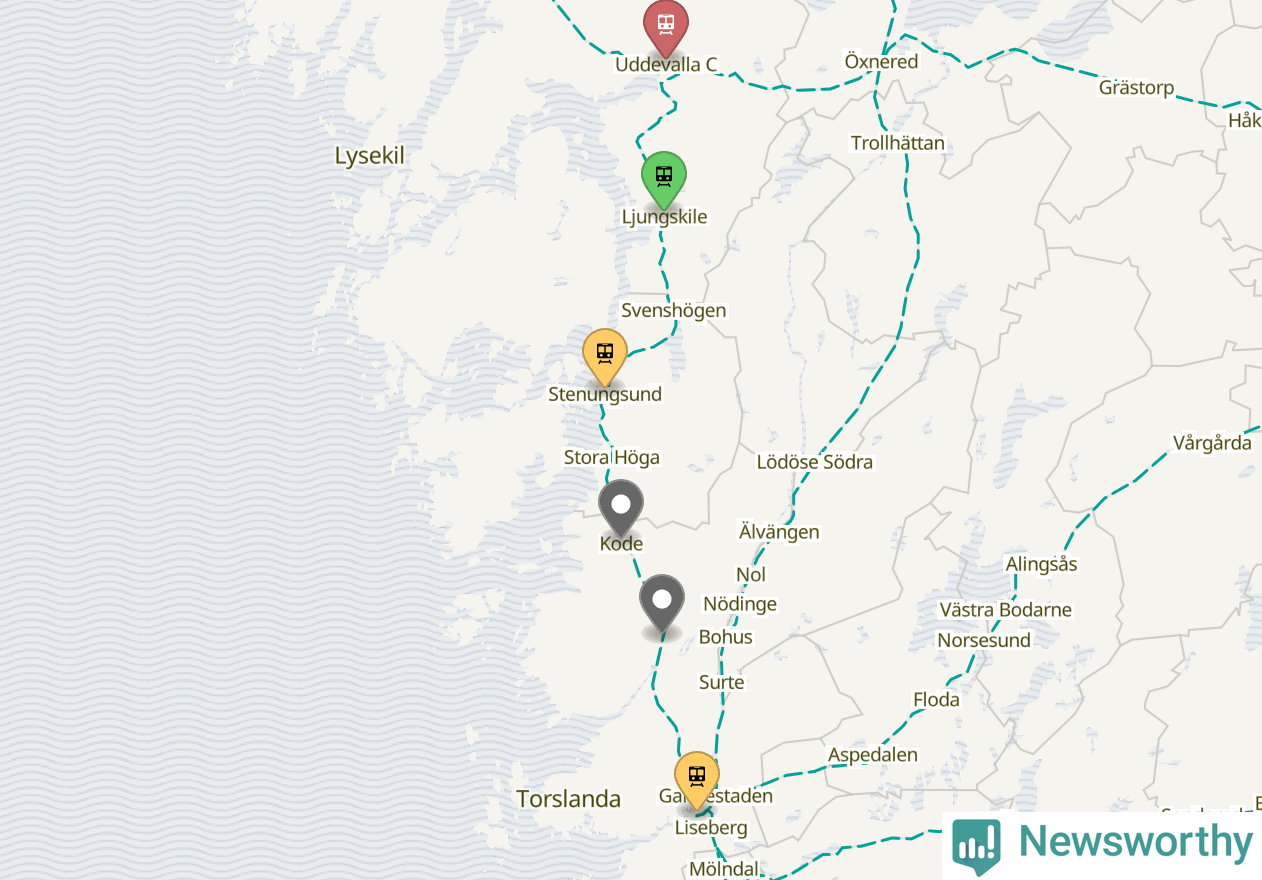Select the Lysekil town label
1262x880 pixels.
[370, 156]
